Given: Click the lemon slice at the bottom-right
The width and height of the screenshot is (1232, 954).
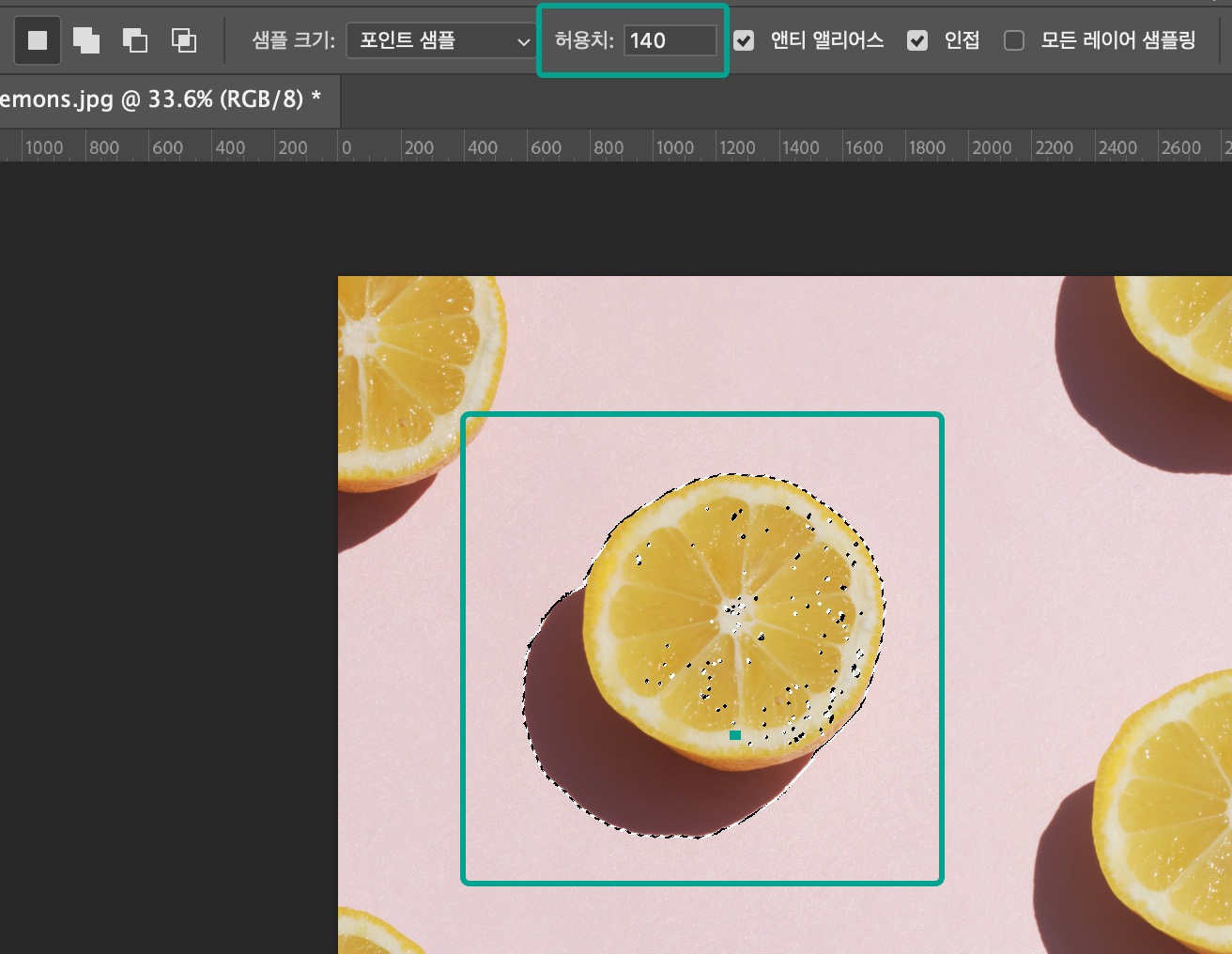Looking at the screenshot, I should pyautogui.click(x=1164, y=817).
